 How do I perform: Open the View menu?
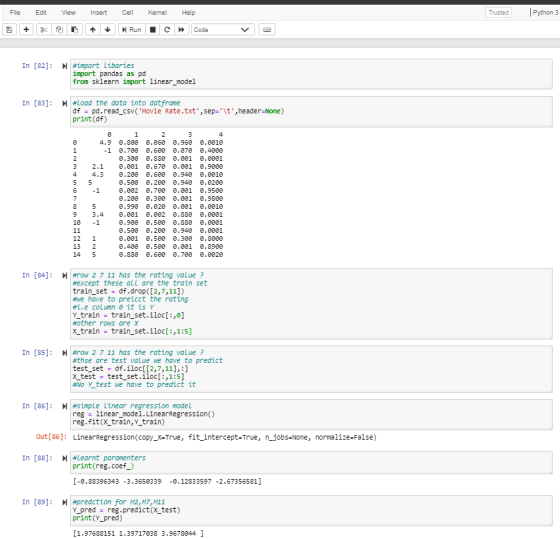coord(68,13)
